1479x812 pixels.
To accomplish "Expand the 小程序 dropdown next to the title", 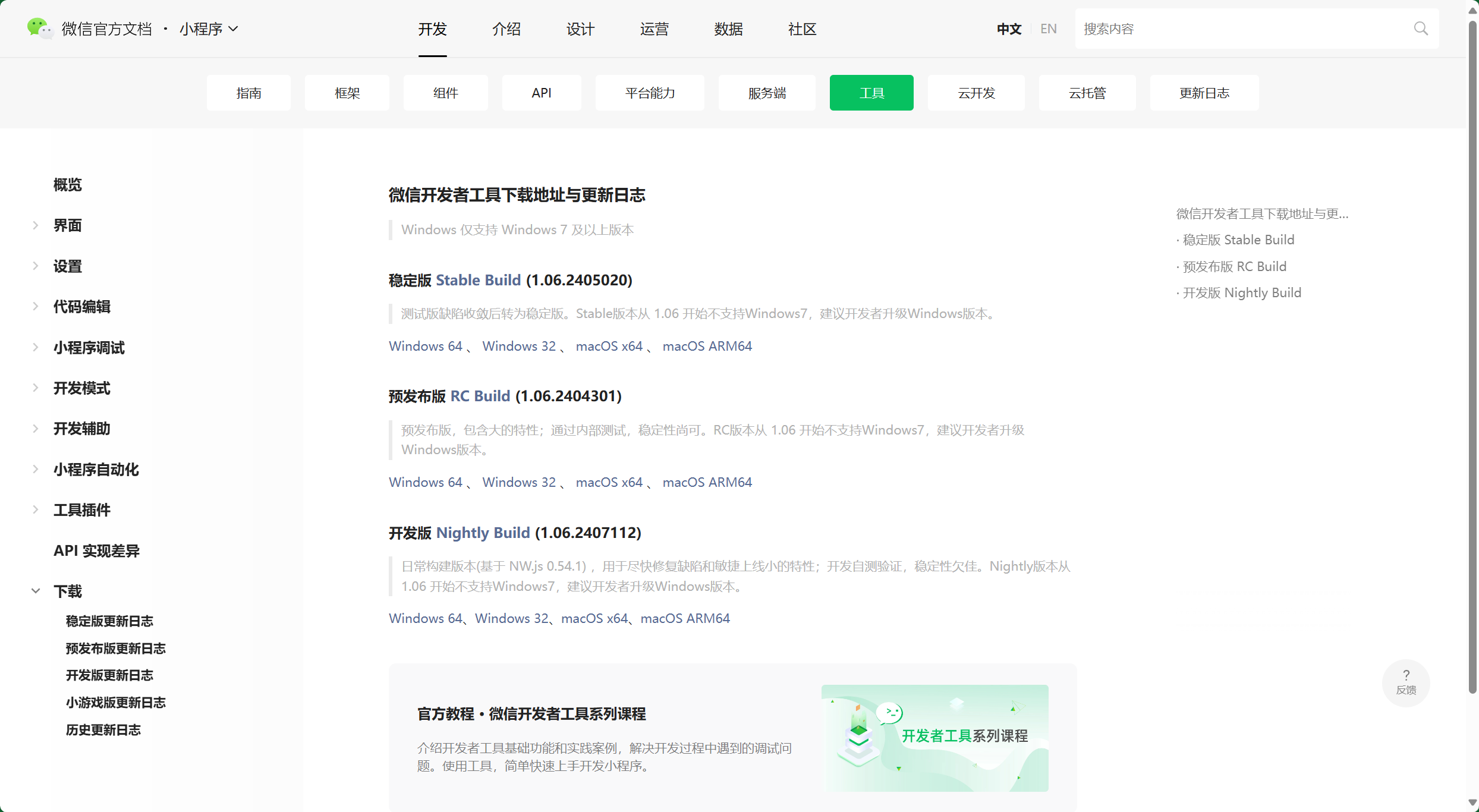I will click(235, 29).
